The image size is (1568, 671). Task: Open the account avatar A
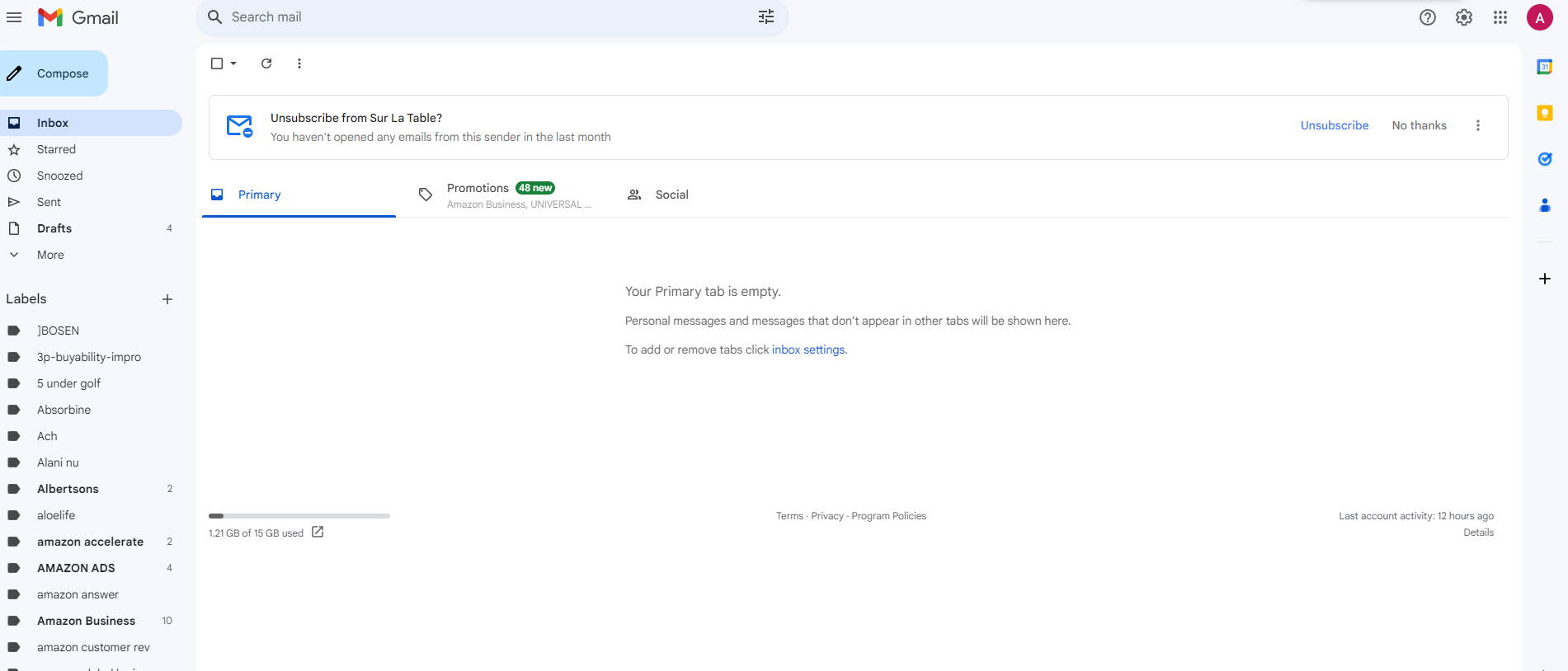[x=1539, y=17]
